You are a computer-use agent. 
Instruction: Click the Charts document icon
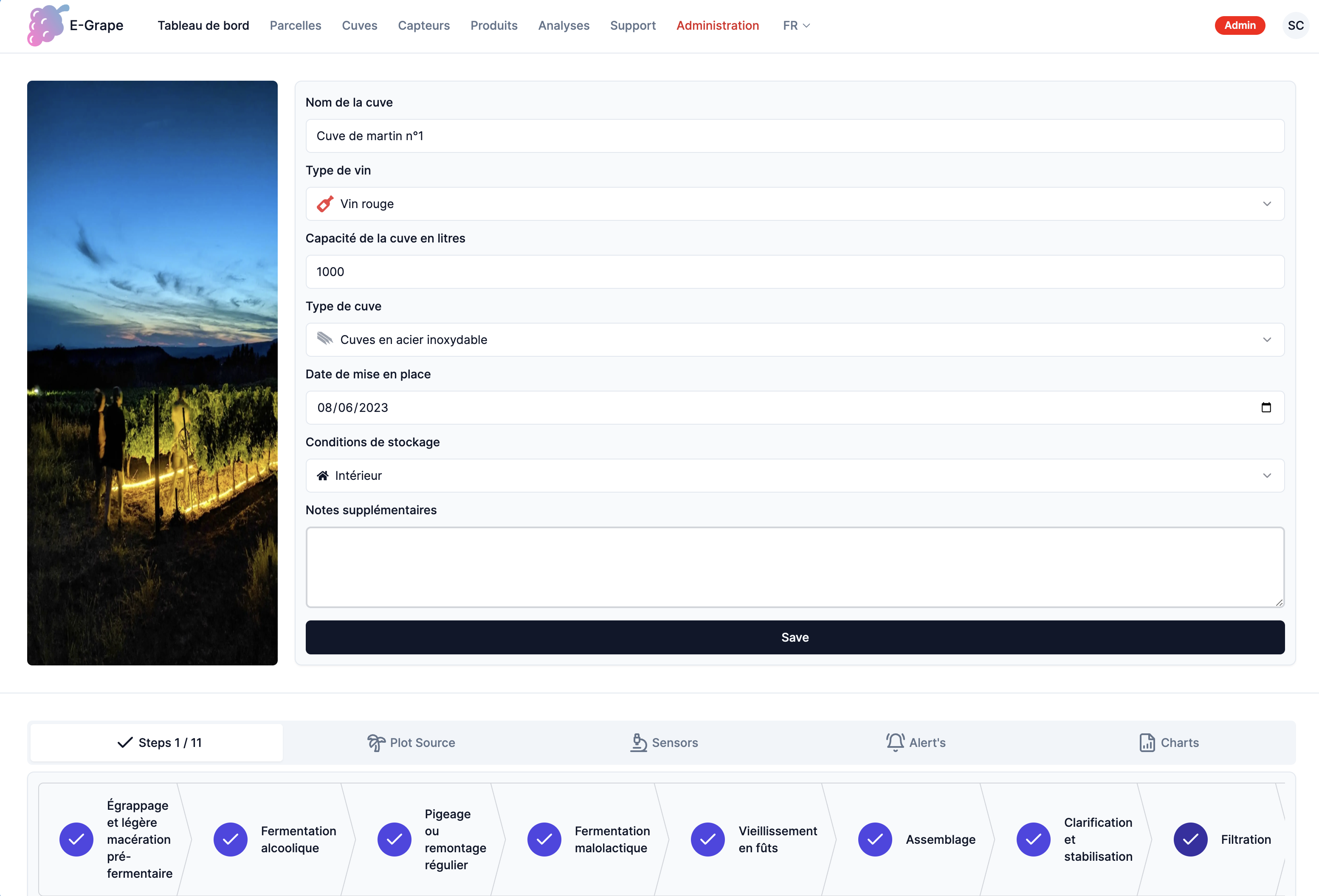tap(1147, 742)
